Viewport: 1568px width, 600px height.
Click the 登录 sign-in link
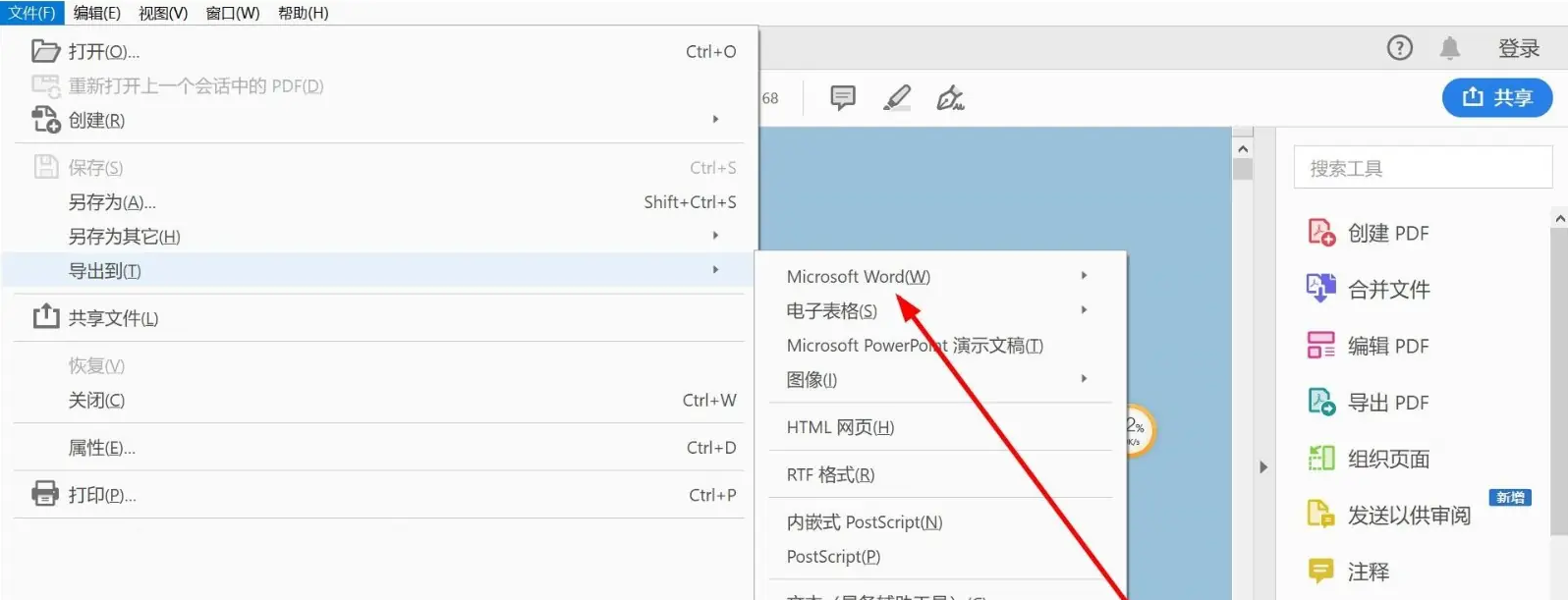click(1518, 48)
